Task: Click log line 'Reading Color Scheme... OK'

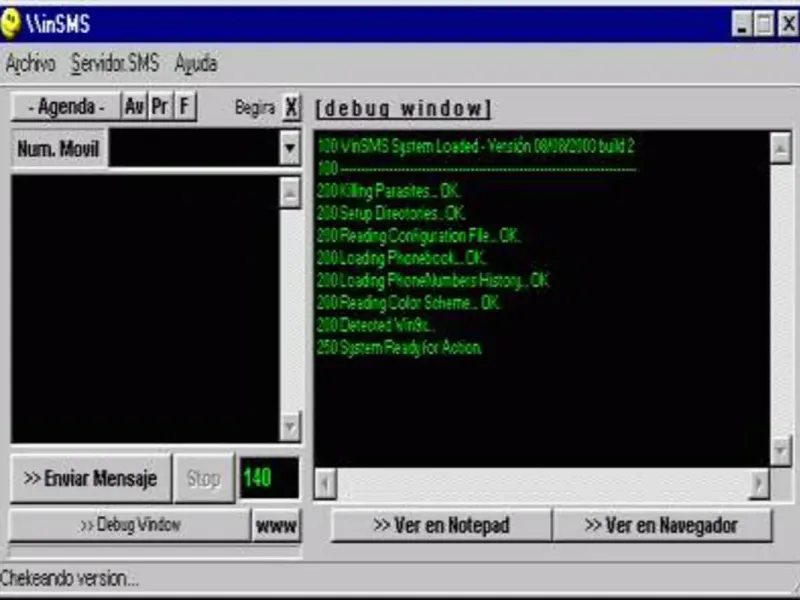Action: (408, 303)
